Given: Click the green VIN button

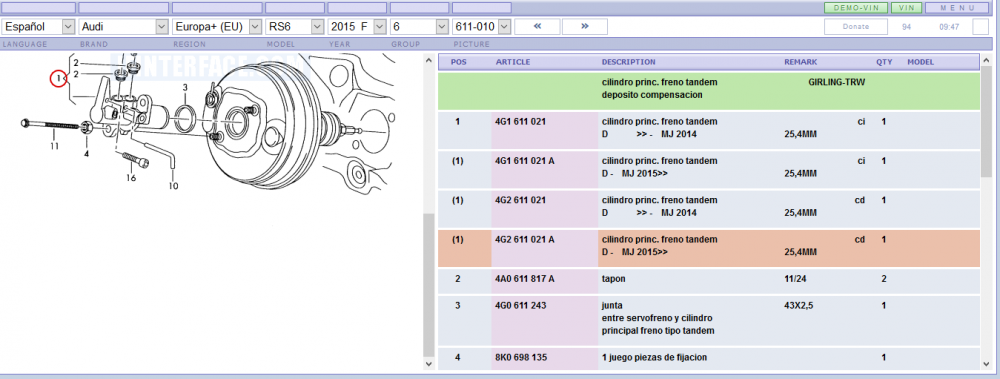Looking at the screenshot, I should [x=906, y=8].
